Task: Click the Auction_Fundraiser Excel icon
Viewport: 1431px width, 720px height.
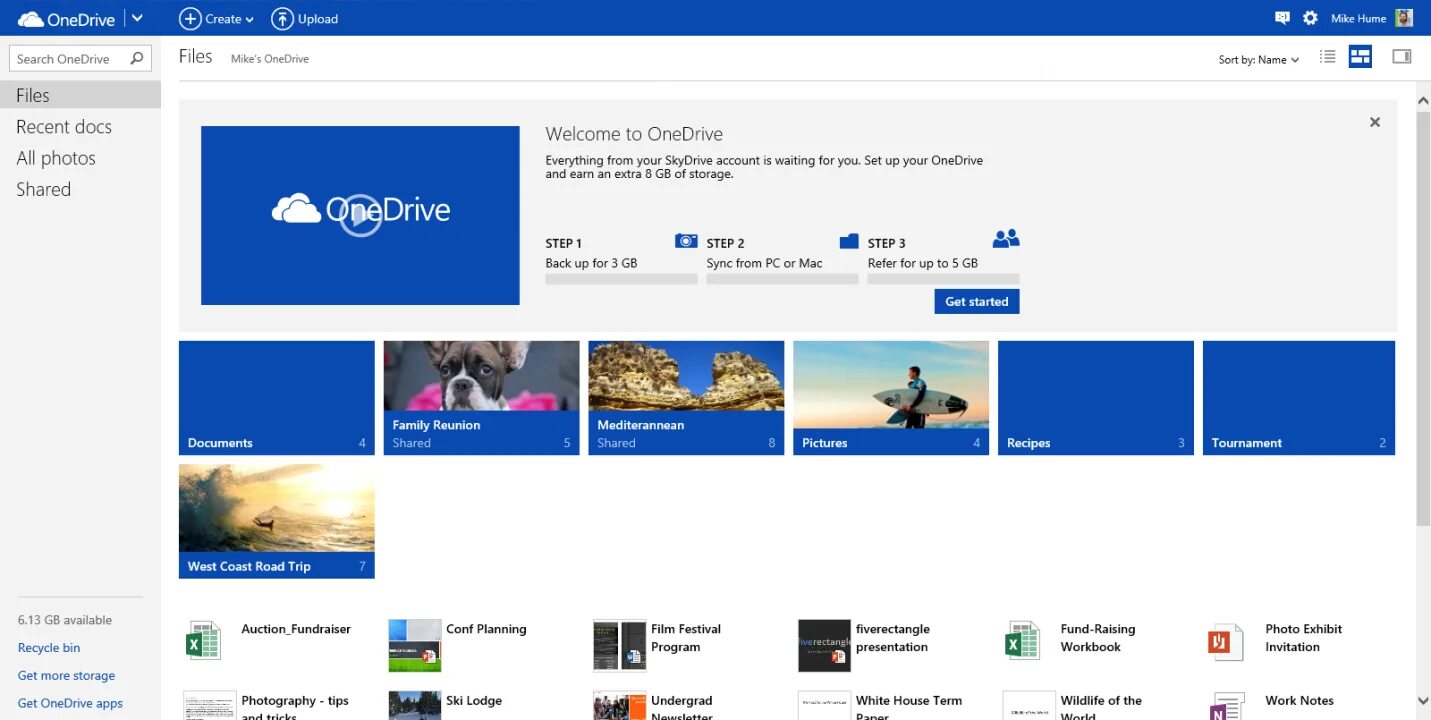Action: tap(203, 640)
